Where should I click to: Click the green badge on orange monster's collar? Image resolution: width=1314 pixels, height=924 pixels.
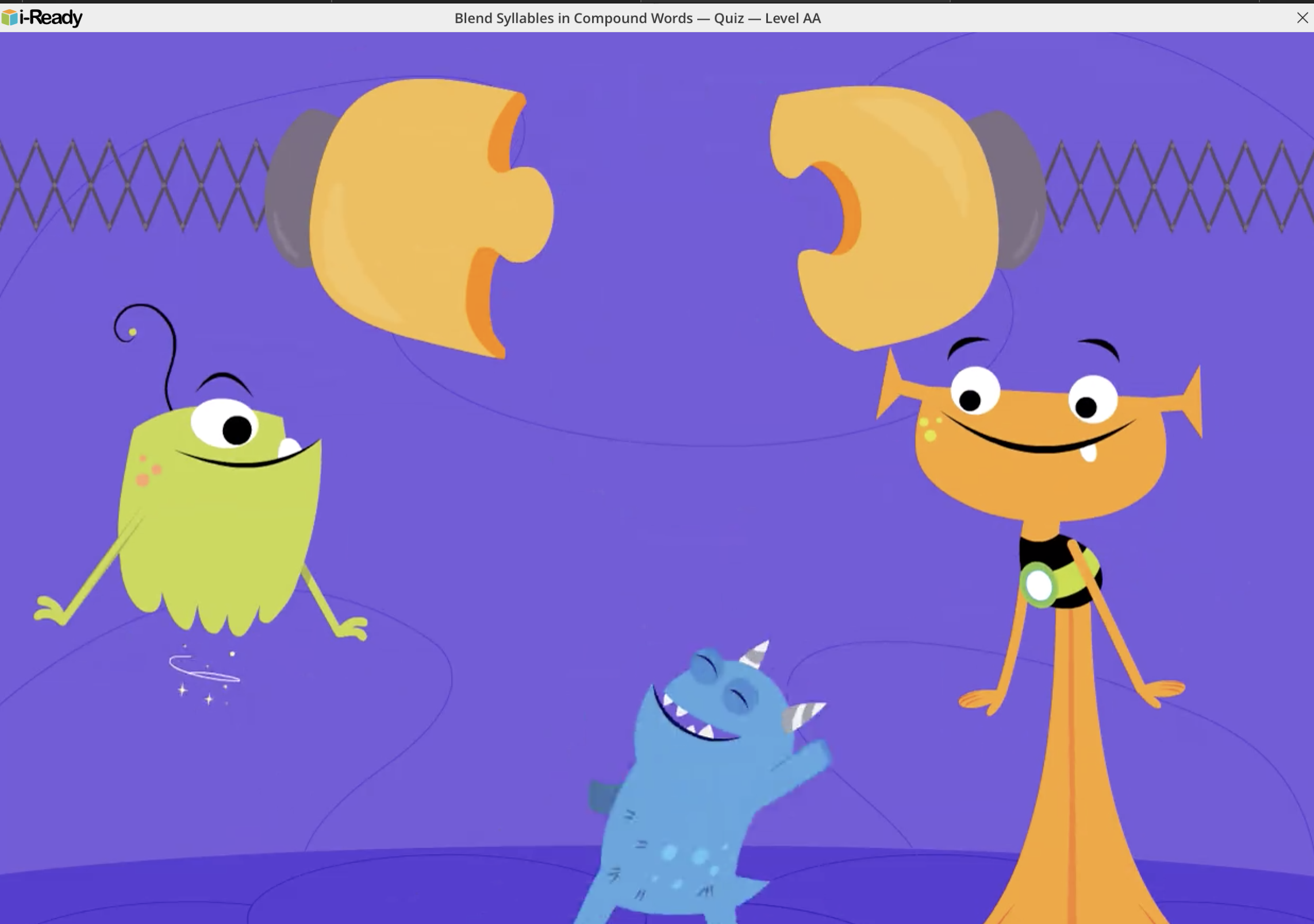point(1038,586)
